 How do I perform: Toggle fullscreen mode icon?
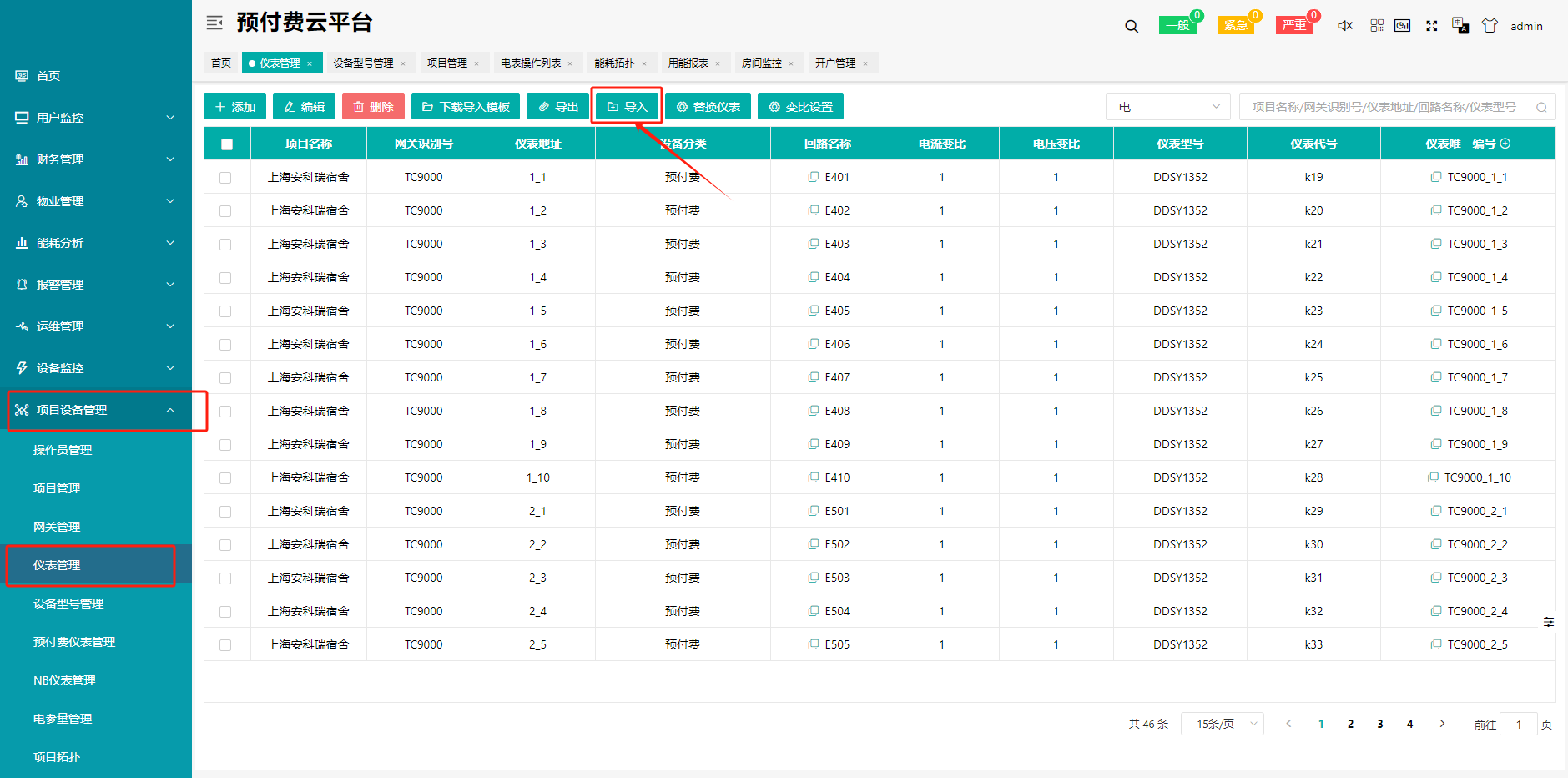tap(1431, 26)
